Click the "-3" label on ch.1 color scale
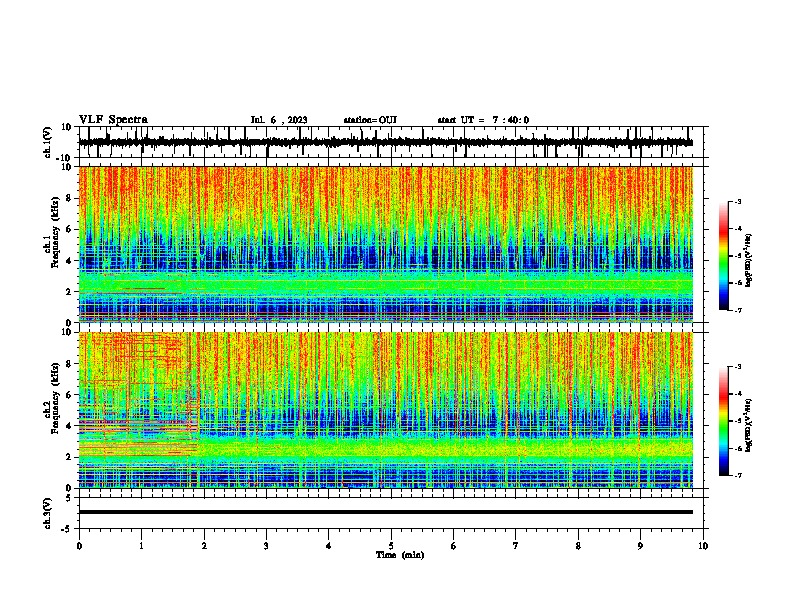Image resolution: width=792 pixels, height=612 pixels. pyautogui.click(x=737, y=201)
